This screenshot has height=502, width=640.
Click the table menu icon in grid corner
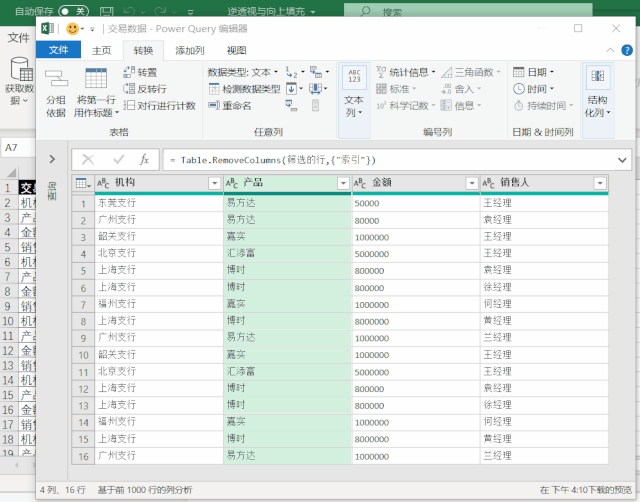(x=82, y=183)
